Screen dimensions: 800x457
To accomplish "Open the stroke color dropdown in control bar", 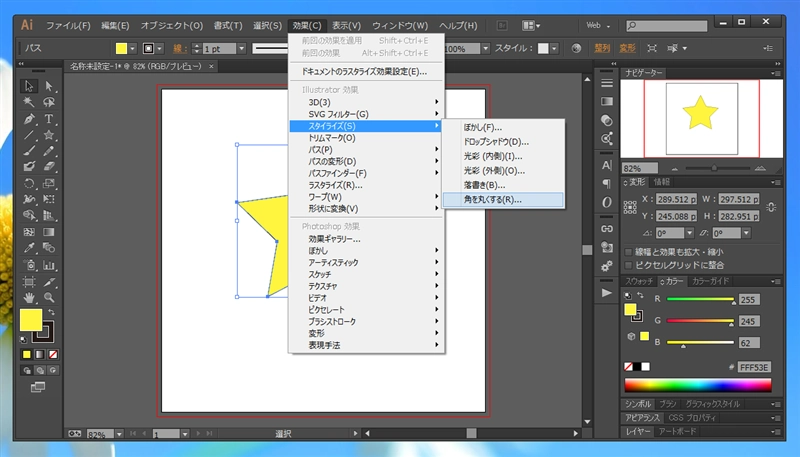I will pos(160,48).
